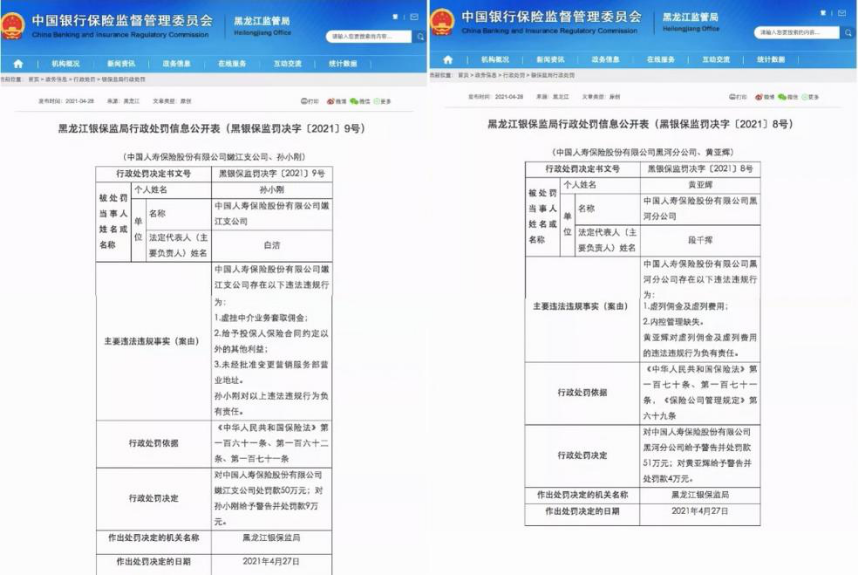Open 机构概况 menu on the 8号 page
Screen dimensions: 859x576
click(495, 59)
